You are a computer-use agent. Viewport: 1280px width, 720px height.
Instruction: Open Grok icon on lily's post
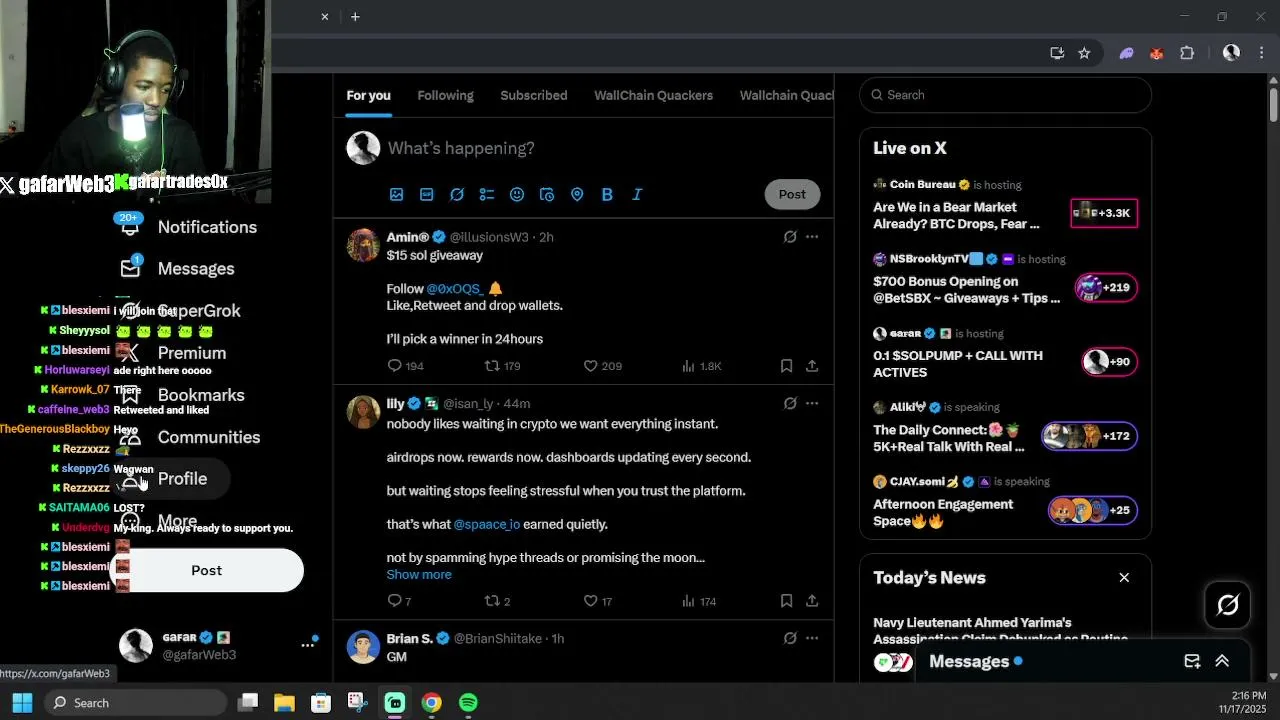[790, 403]
